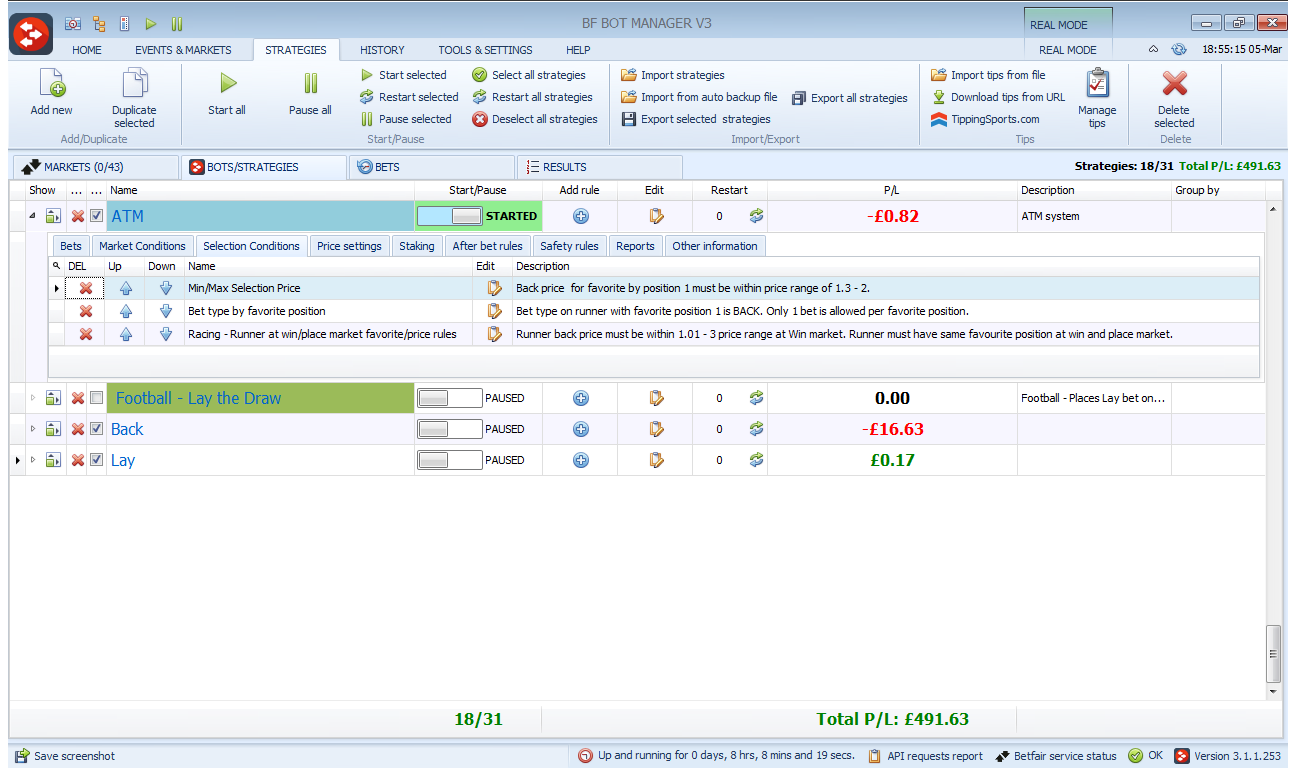Collapse the ribbon with up chevron
1296x776 pixels.
pyautogui.click(x=1153, y=49)
